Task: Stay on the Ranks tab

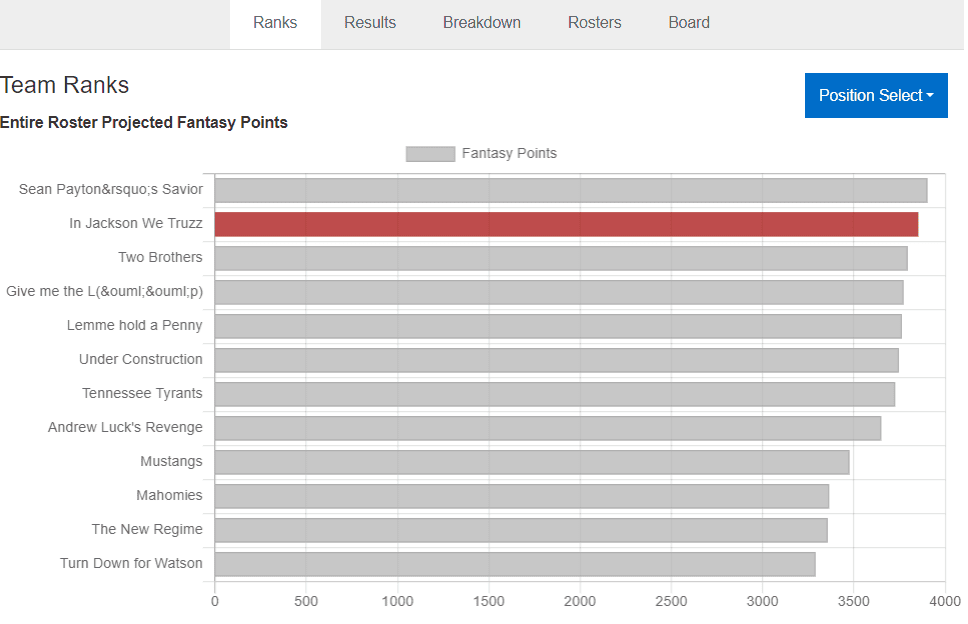Action: click(x=274, y=22)
